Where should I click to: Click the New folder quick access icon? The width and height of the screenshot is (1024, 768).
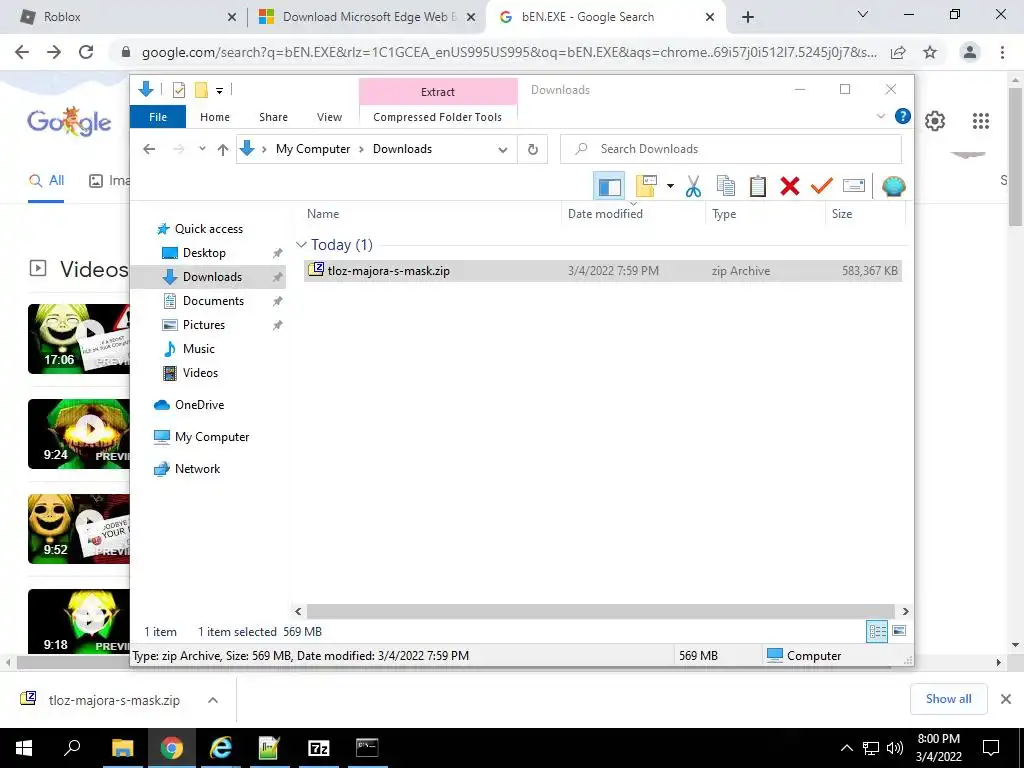tap(201, 90)
